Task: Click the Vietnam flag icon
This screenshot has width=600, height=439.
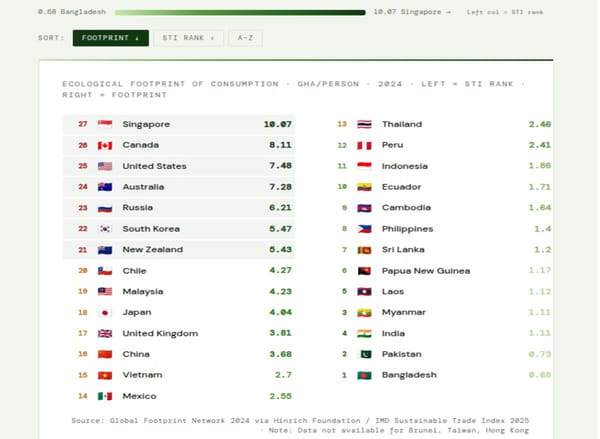Action: point(105,375)
